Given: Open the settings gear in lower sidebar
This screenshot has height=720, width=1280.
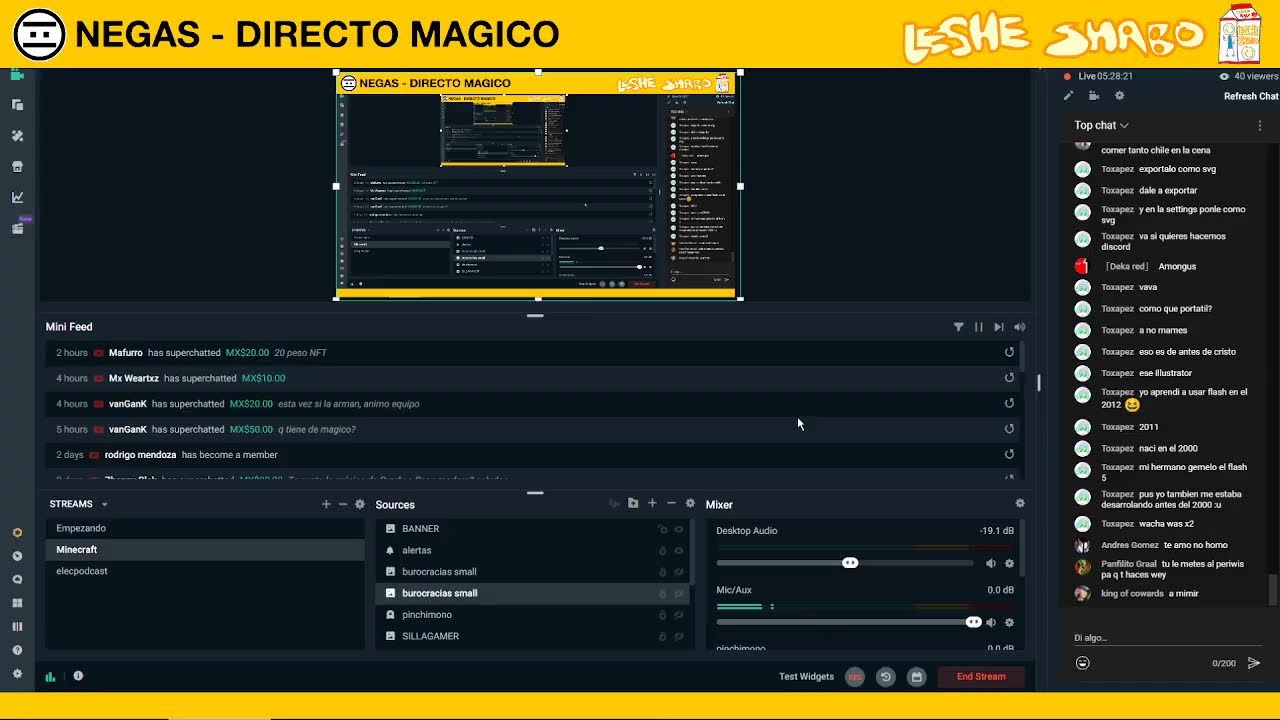Looking at the screenshot, I should 17,674.
